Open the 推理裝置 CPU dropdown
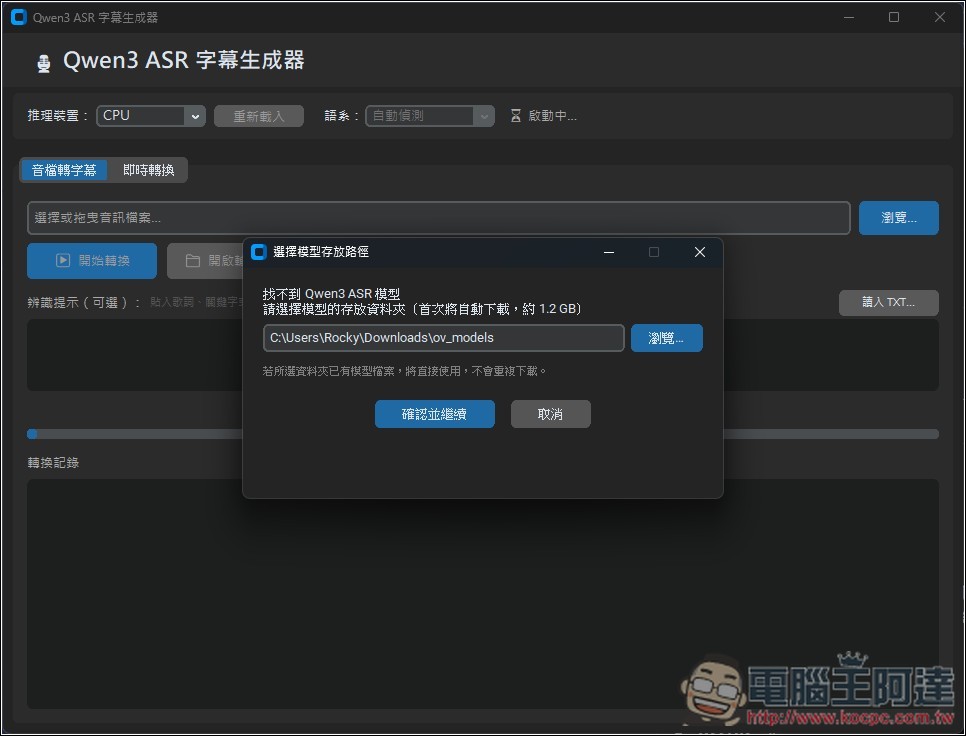Image resolution: width=966 pixels, height=736 pixels. point(150,115)
